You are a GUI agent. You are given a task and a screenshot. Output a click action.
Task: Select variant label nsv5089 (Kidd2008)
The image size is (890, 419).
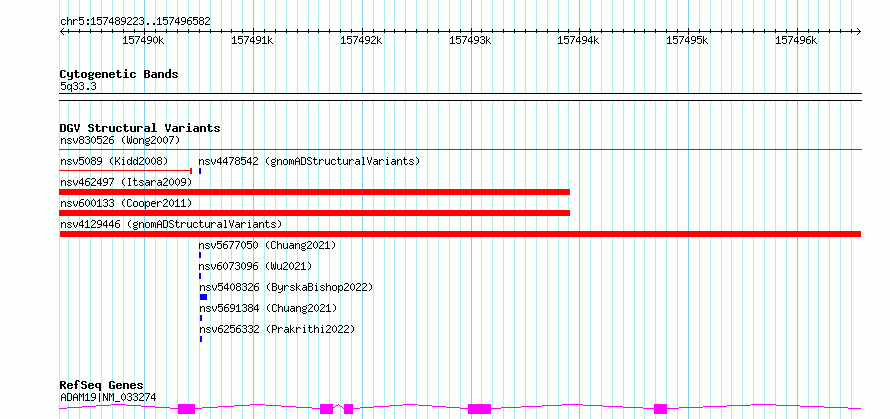tap(114, 161)
